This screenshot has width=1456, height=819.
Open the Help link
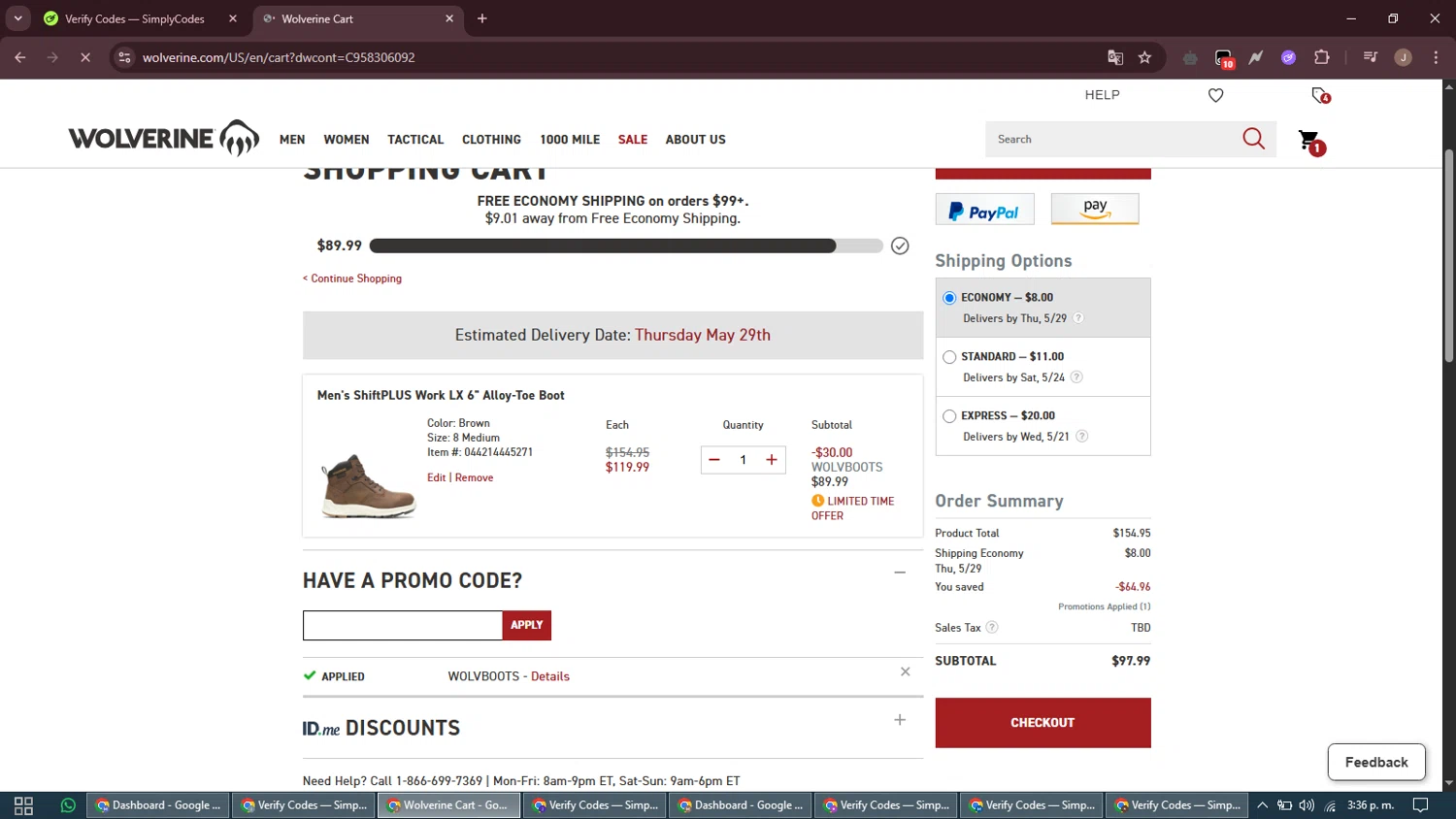click(1102, 95)
